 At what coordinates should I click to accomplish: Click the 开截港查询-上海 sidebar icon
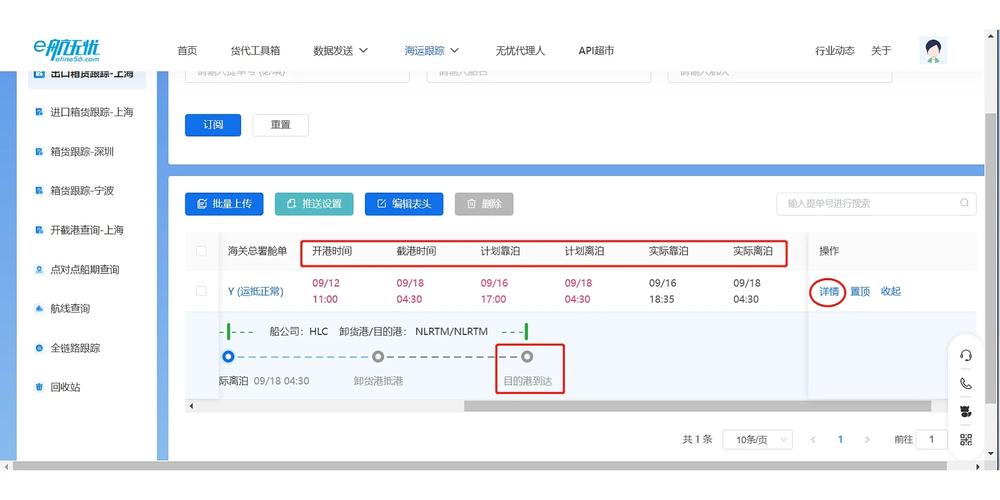point(39,230)
